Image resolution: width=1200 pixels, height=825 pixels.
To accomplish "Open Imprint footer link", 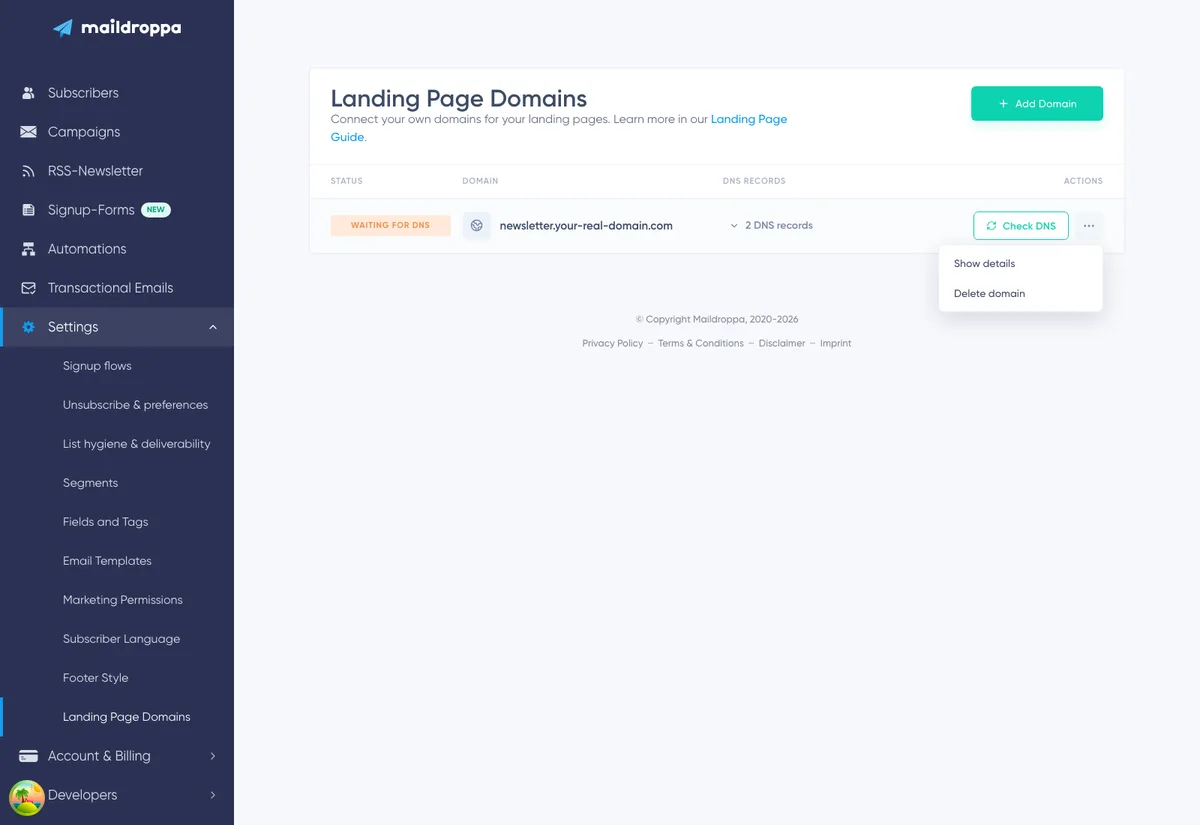I will (836, 343).
